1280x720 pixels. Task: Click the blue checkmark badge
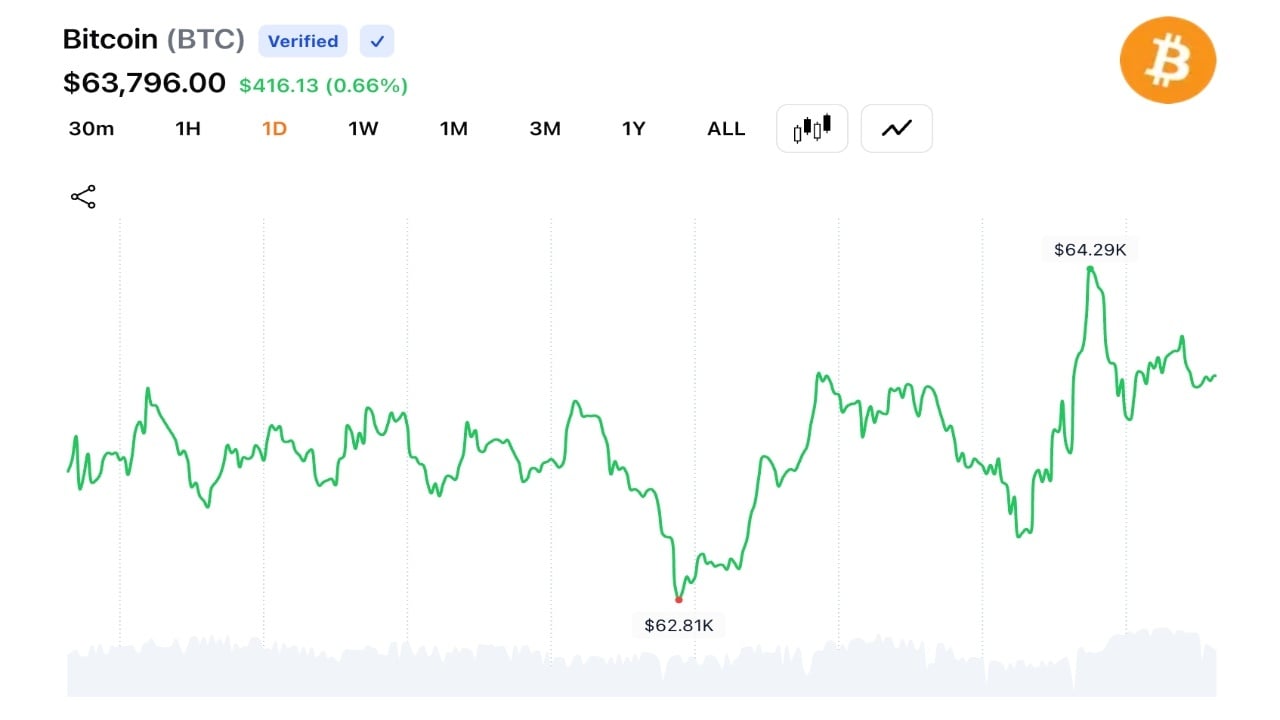[377, 41]
